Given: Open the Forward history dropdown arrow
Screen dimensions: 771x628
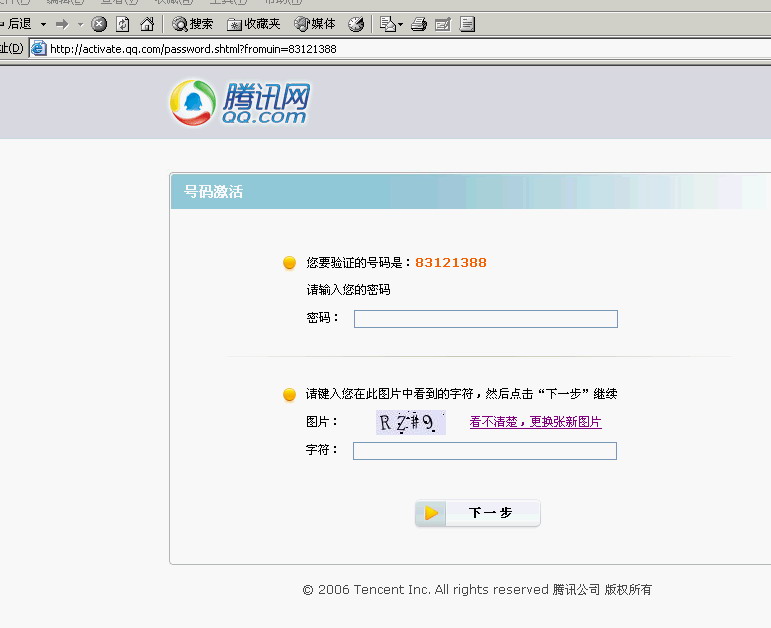Looking at the screenshot, I should point(80,24).
